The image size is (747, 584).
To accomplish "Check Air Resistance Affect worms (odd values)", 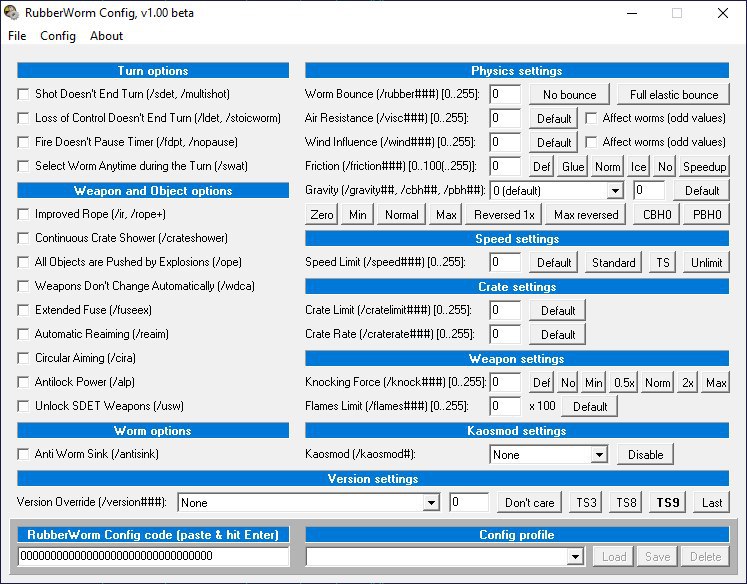I will 591,118.
